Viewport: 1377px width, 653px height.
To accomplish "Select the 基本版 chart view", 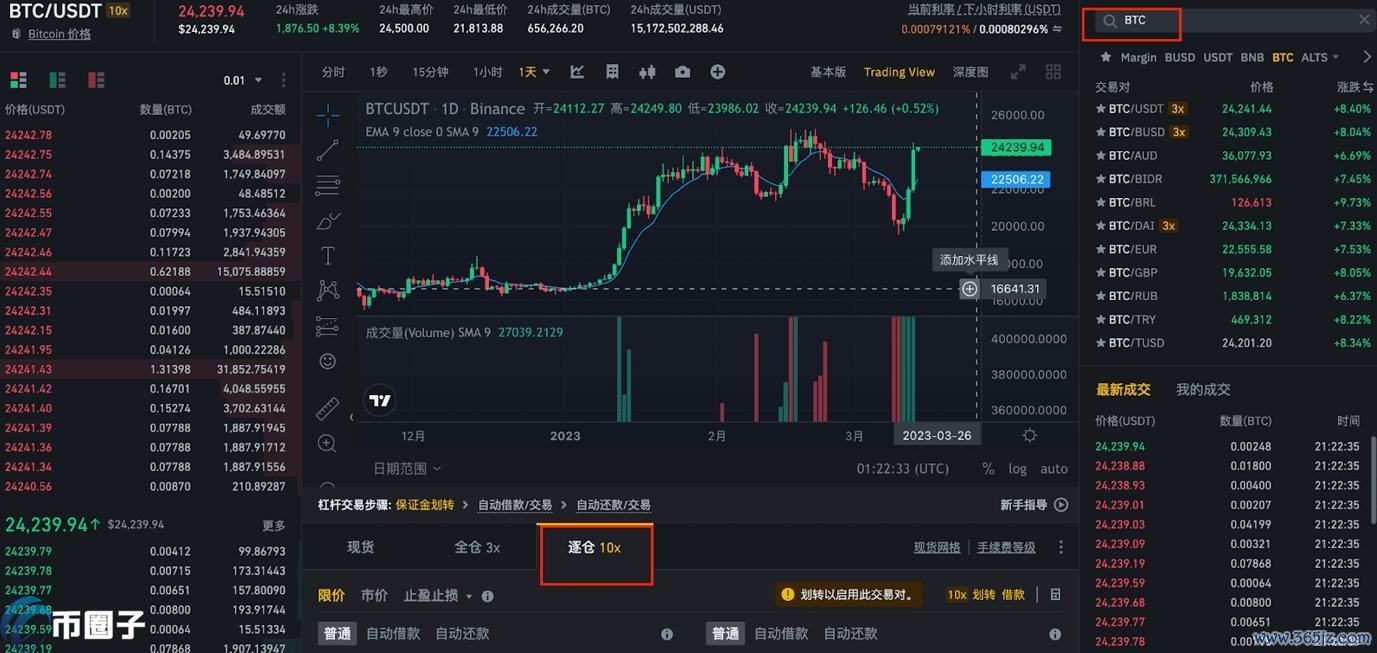I will click(828, 72).
